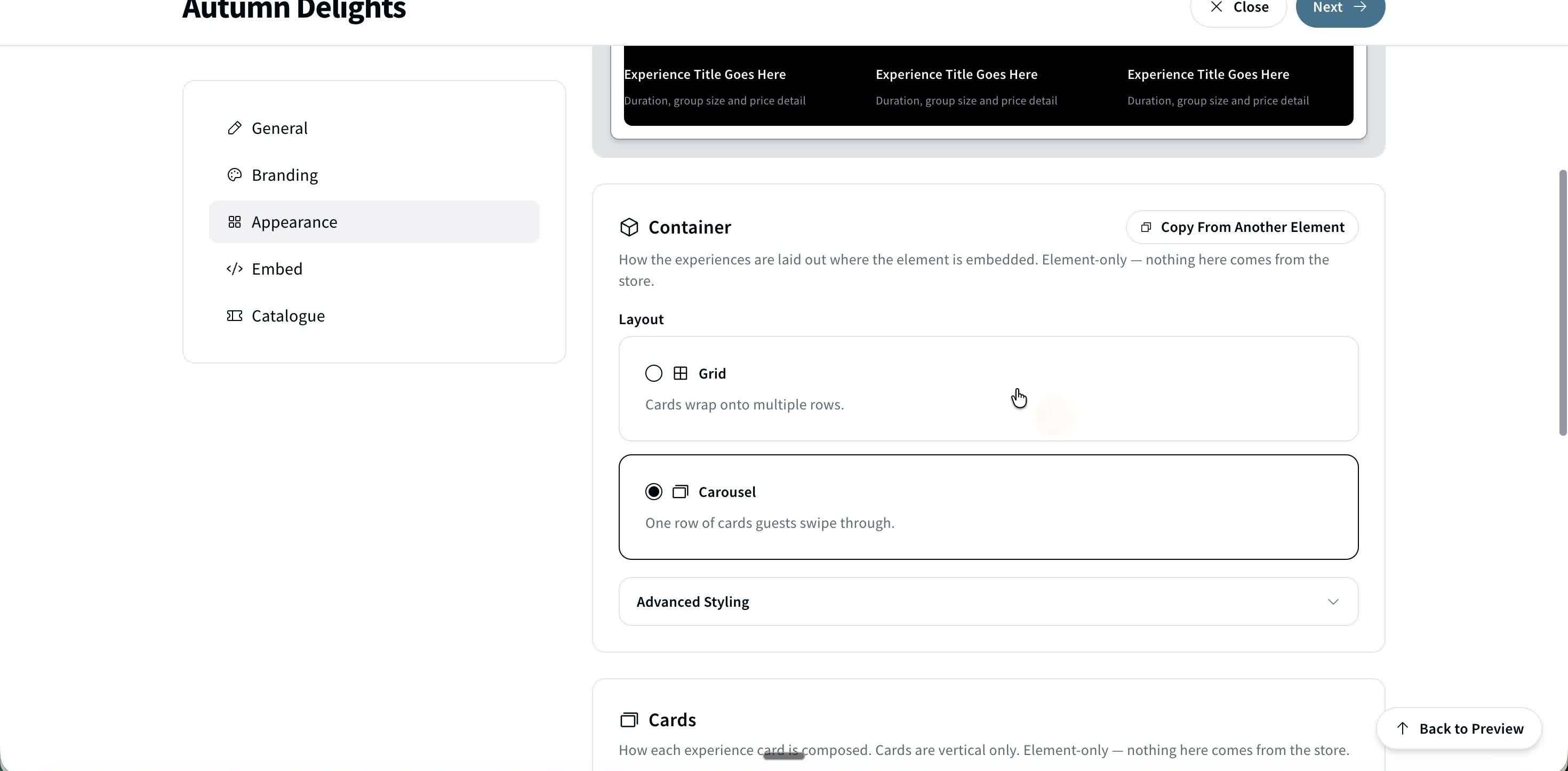1568x771 pixels.
Task: Click the Close button text
Action: (1251, 7)
